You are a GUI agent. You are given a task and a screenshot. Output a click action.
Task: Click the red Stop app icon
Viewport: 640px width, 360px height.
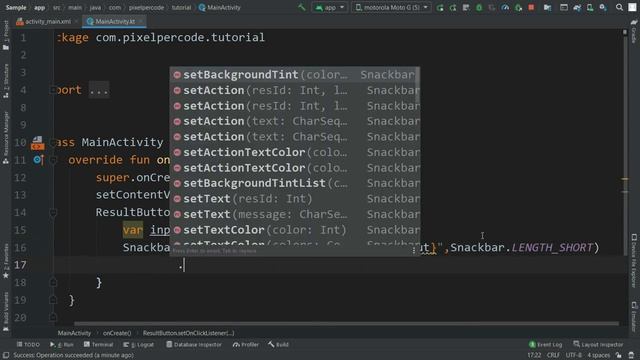point(531,7)
